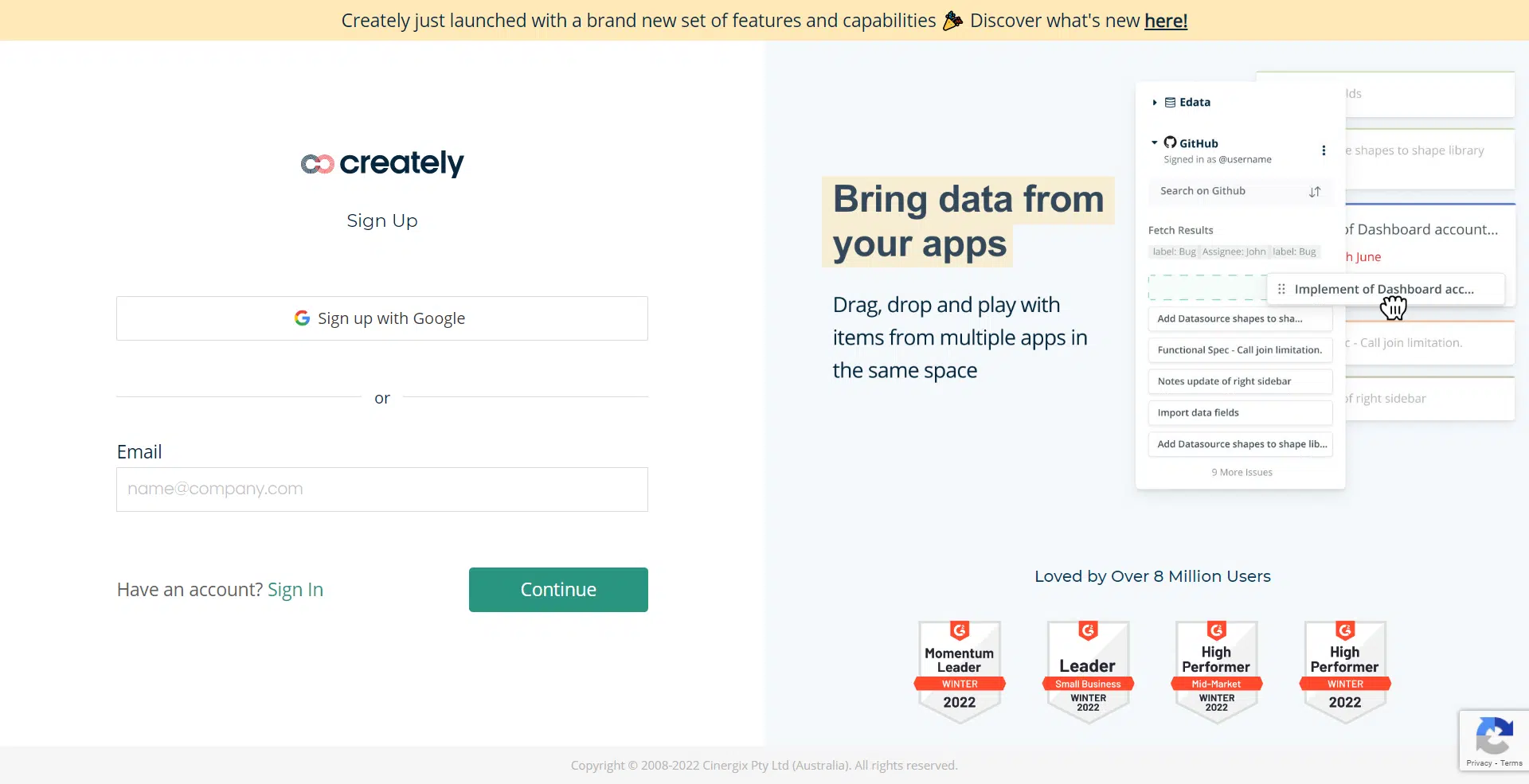
Task: Click the reCAPTCHA badge icon
Action: point(1494,735)
